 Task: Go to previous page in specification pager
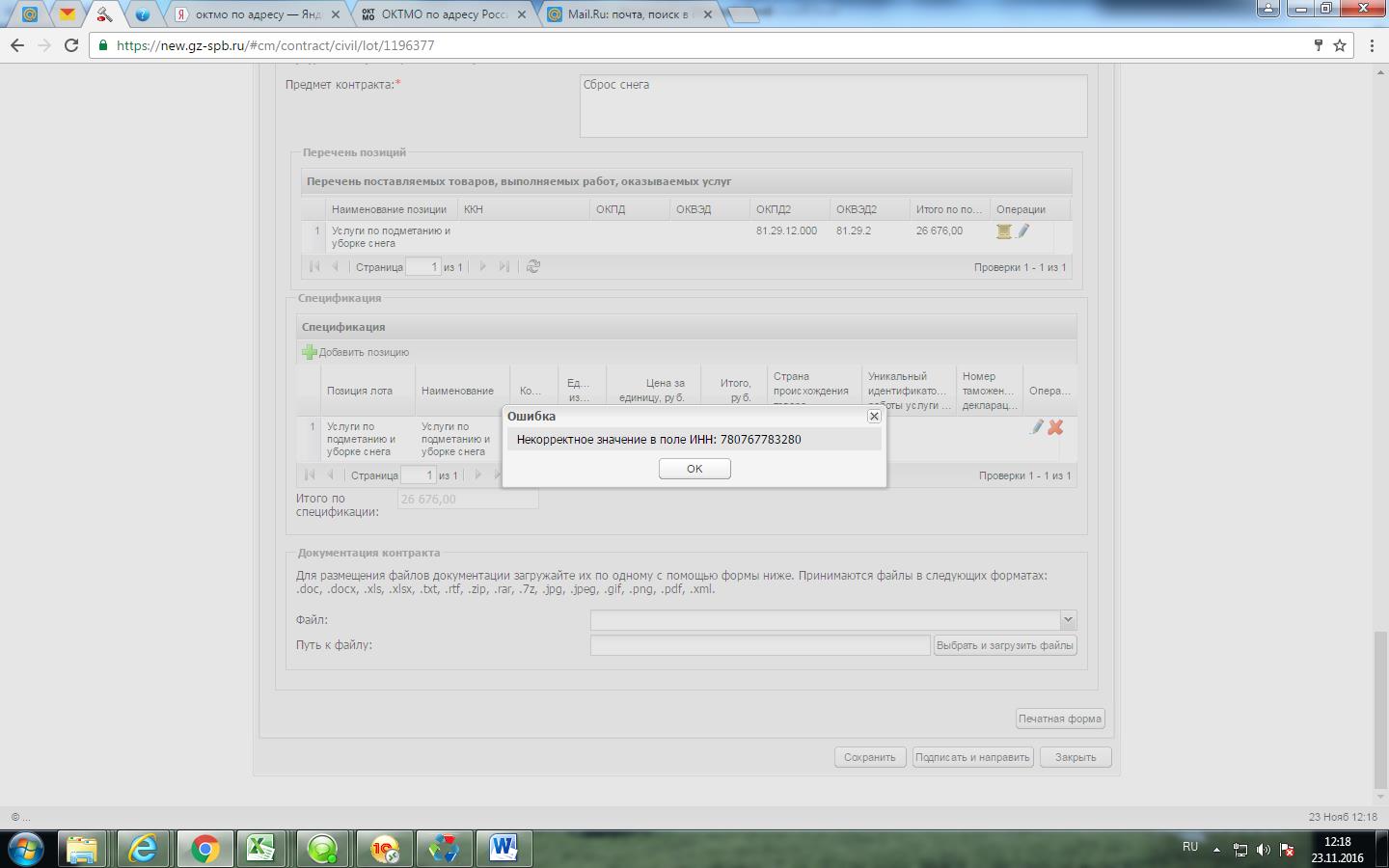330,475
